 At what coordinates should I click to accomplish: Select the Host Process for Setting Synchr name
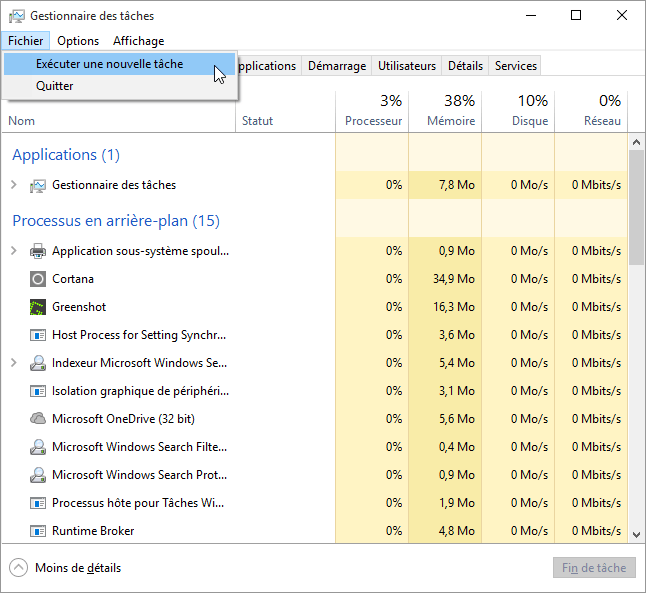(139, 335)
